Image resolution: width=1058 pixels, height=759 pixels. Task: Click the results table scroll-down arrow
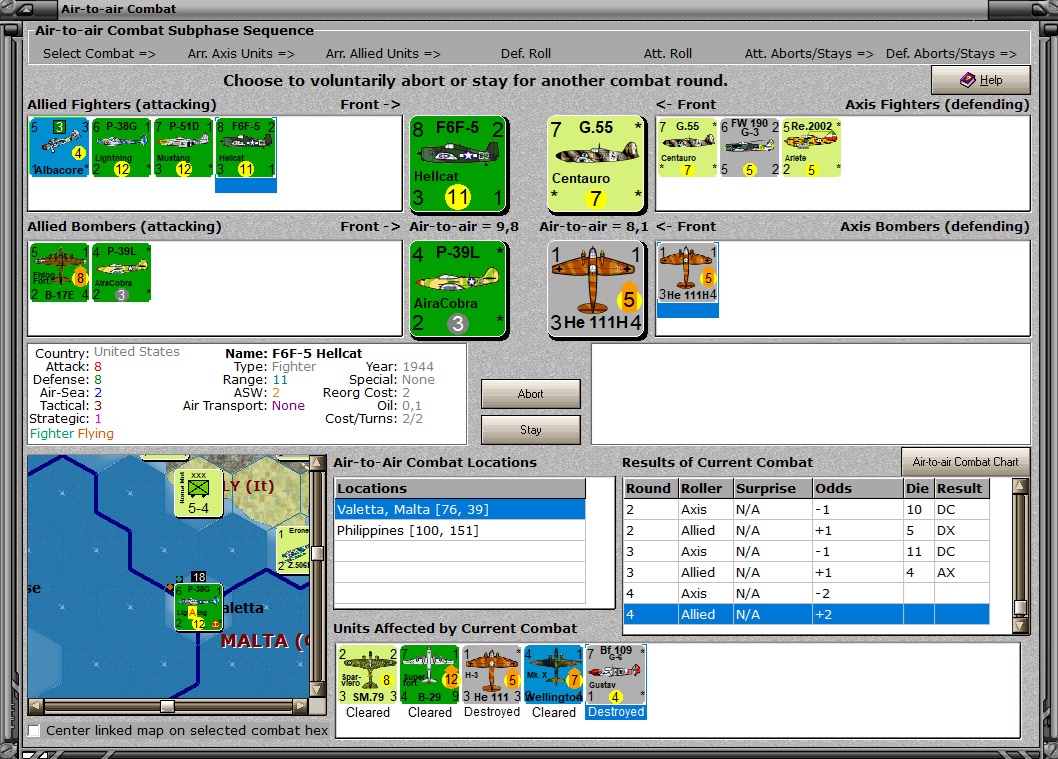[1020, 625]
